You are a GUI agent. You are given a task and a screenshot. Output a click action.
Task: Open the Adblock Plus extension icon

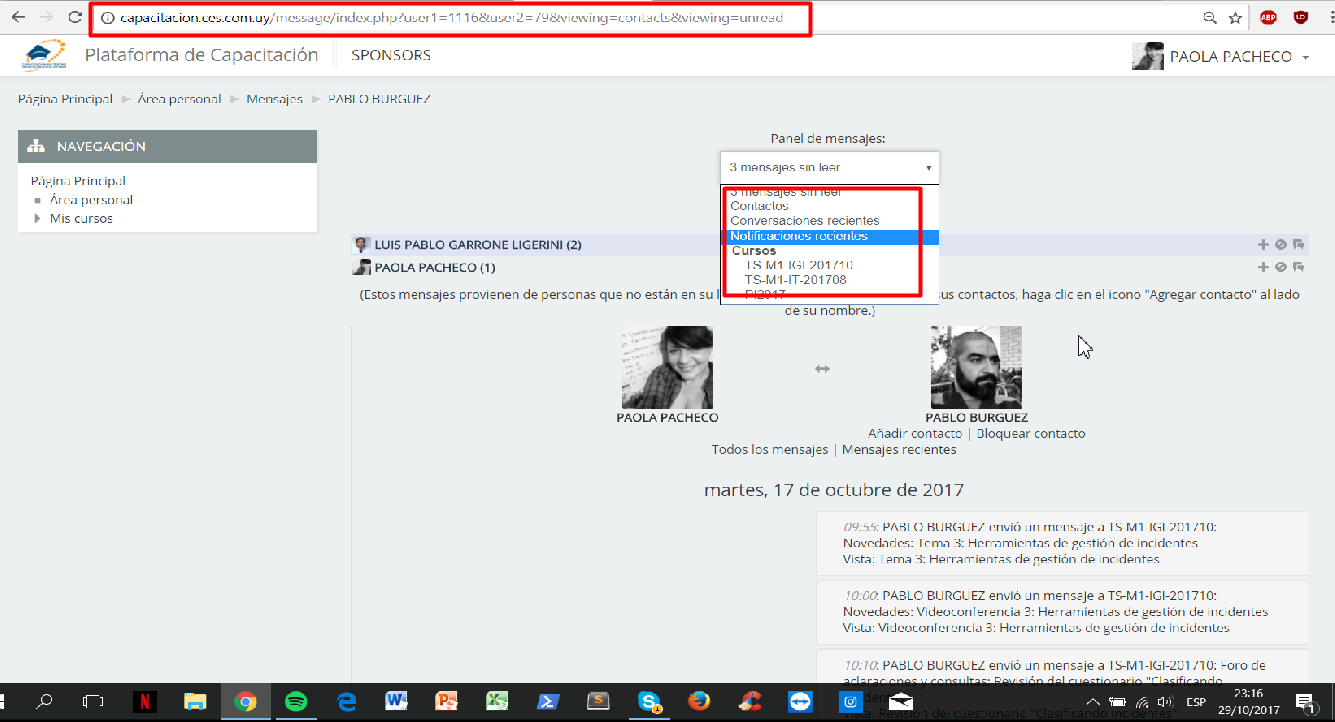click(x=1268, y=17)
